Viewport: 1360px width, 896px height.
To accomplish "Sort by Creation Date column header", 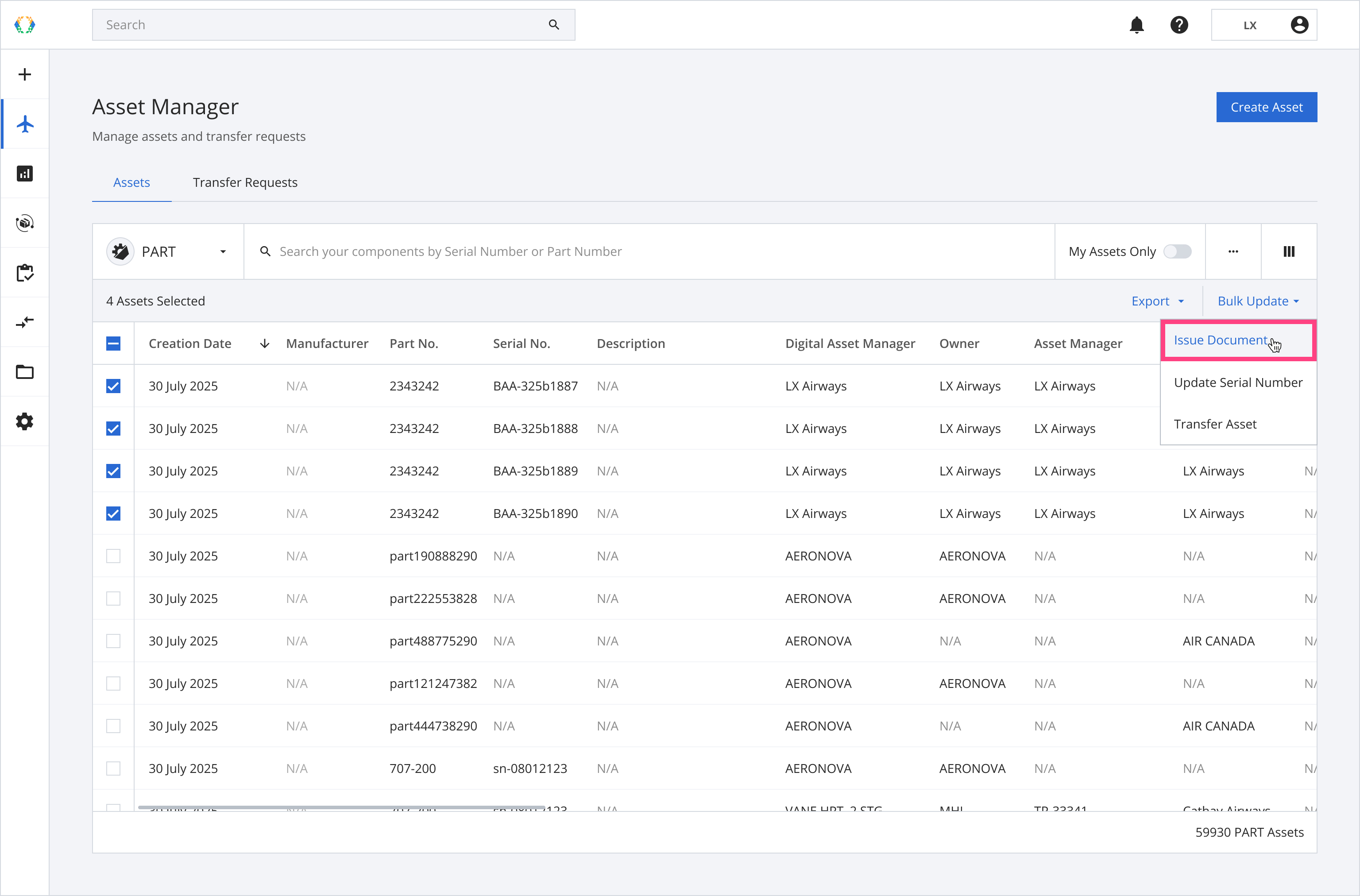I will coord(190,344).
